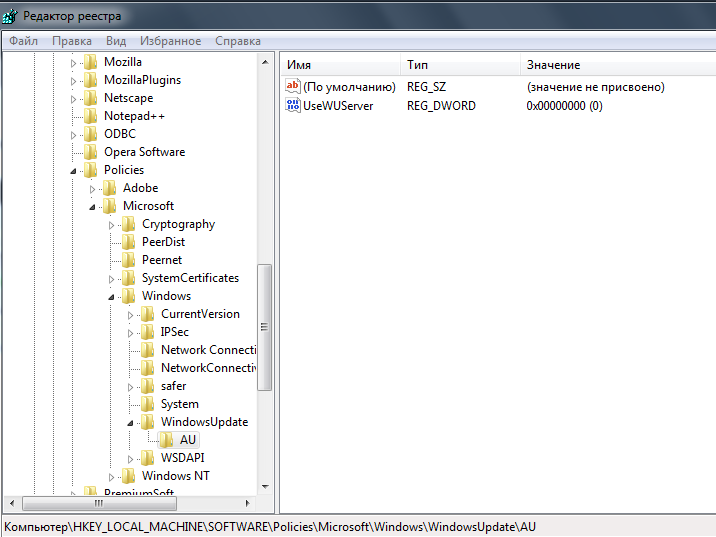Click the Cryptography folder icon

point(129,224)
